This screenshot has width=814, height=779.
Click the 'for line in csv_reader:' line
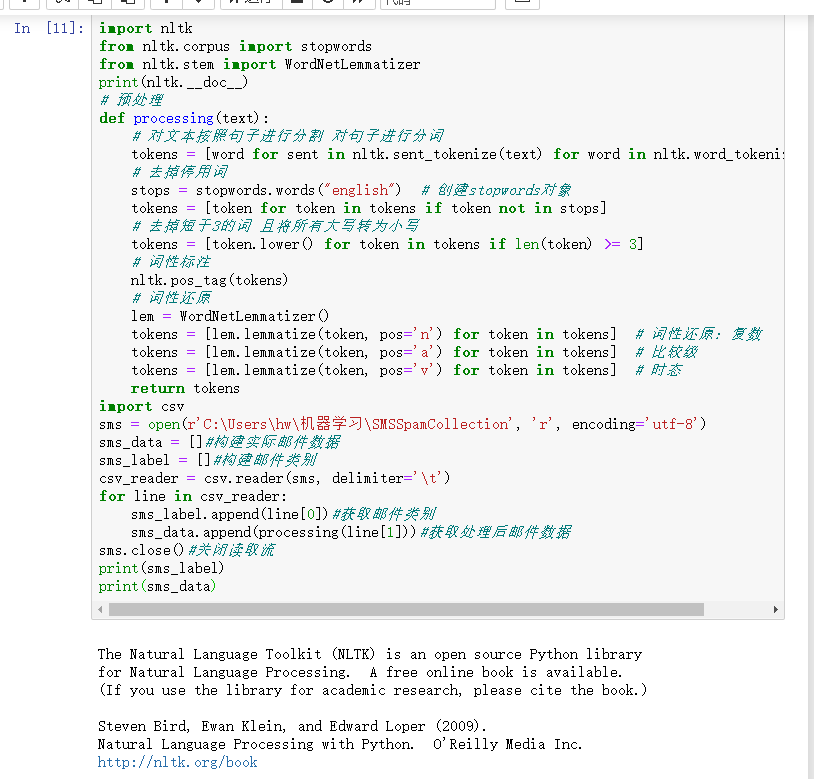[193, 496]
